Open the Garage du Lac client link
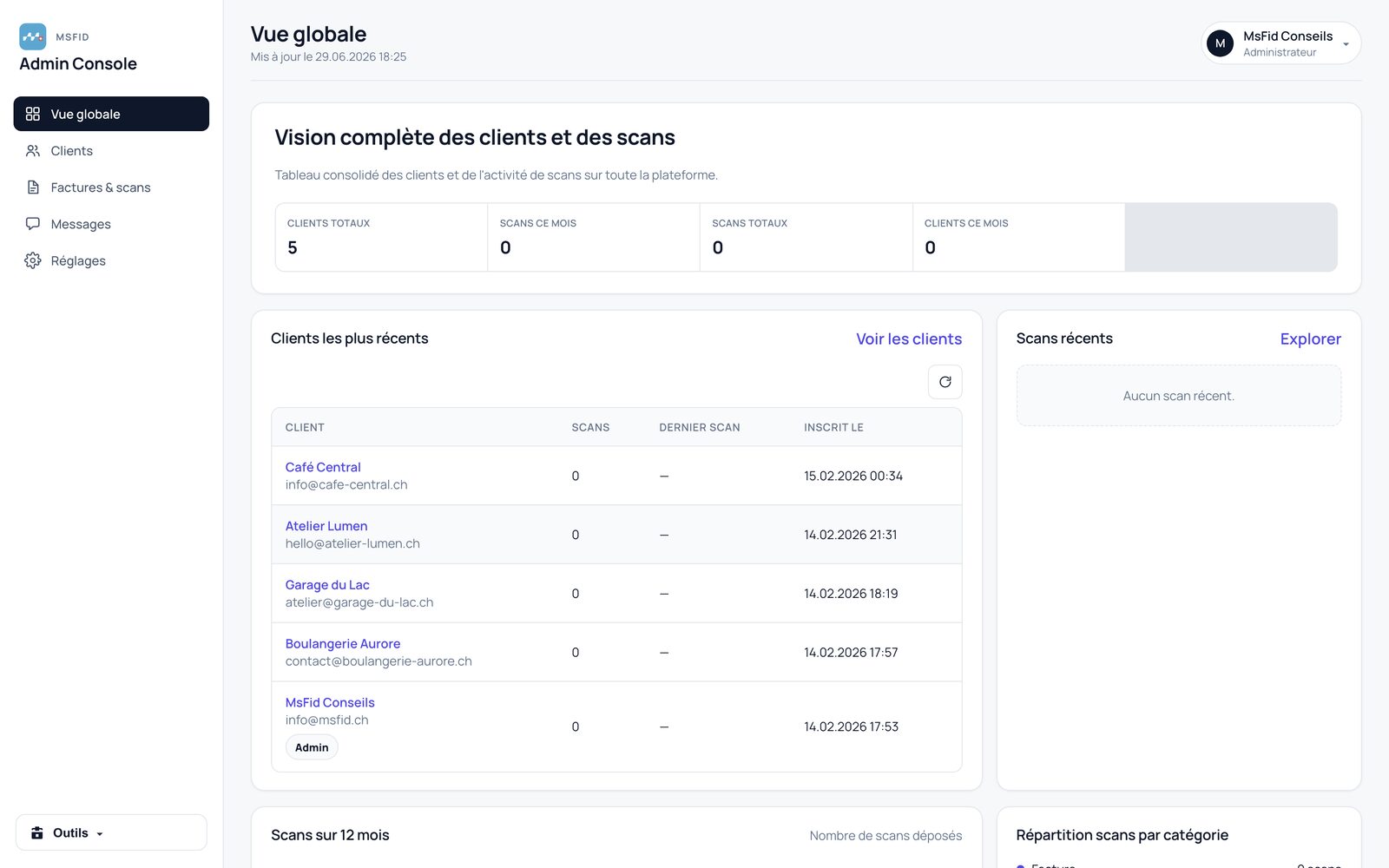Screen dimensions: 1389x868 point(327,585)
